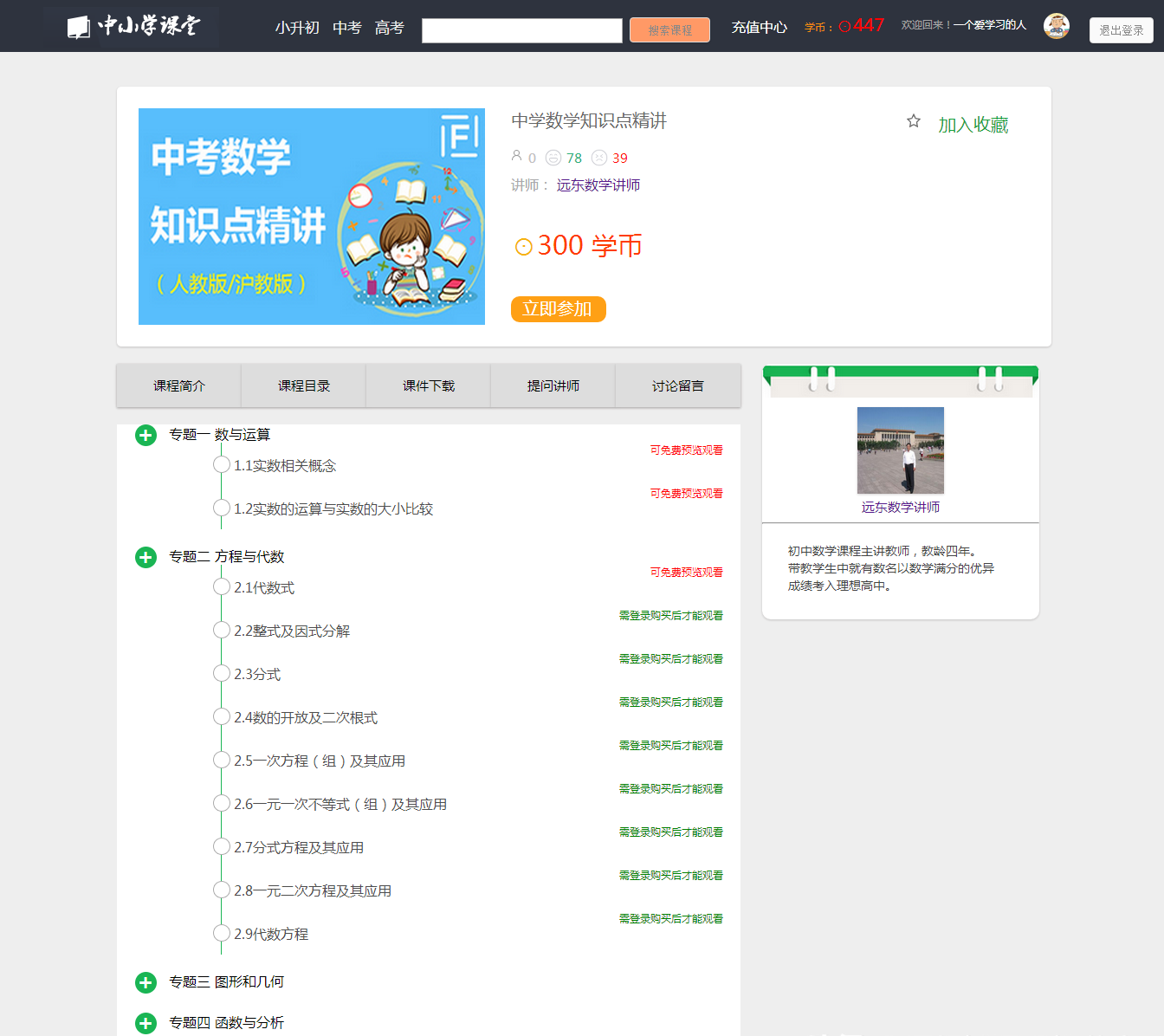Click 需登录购买后才能观看 for lesson 2.2
This screenshot has height=1036, width=1164.
click(x=671, y=616)
